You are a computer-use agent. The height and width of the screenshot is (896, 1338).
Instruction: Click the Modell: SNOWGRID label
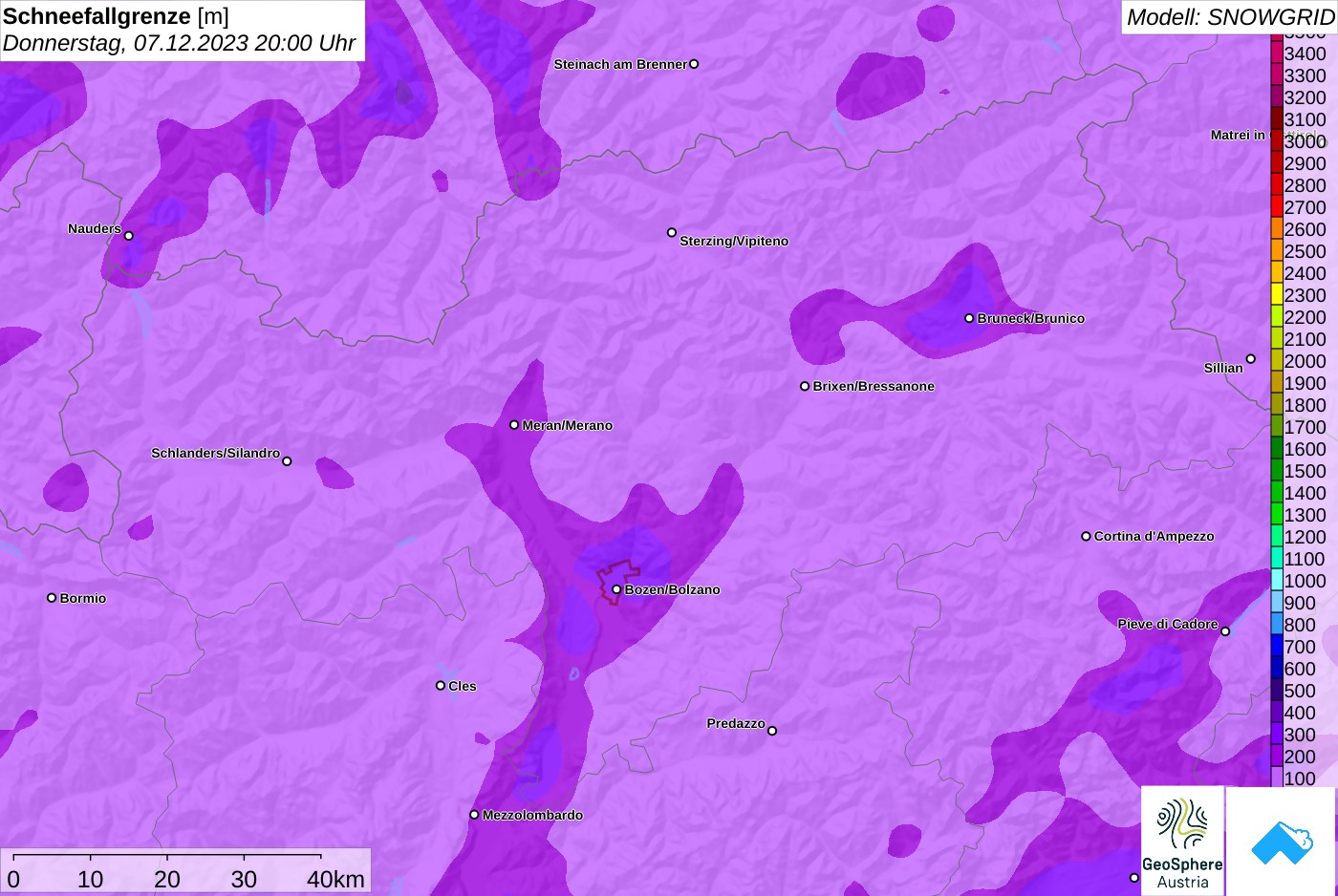pyautogui.click(x=1230, y=17)
